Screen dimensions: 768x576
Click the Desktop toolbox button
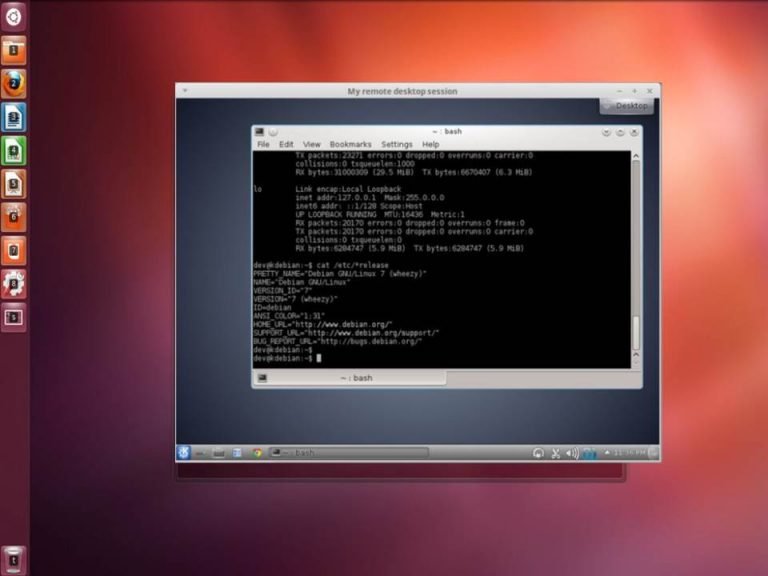(x=626, y=105)
